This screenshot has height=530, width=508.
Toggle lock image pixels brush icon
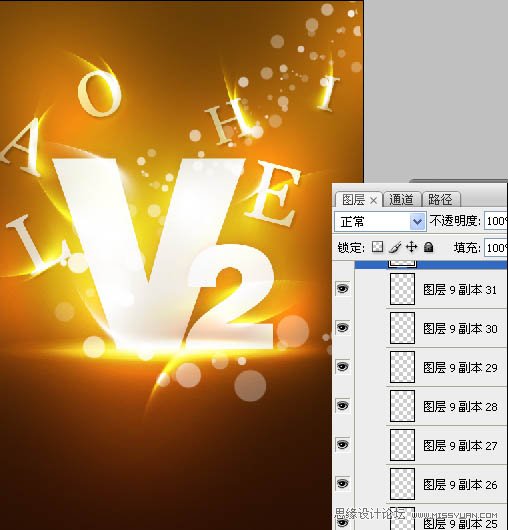(x=395, y=247)
